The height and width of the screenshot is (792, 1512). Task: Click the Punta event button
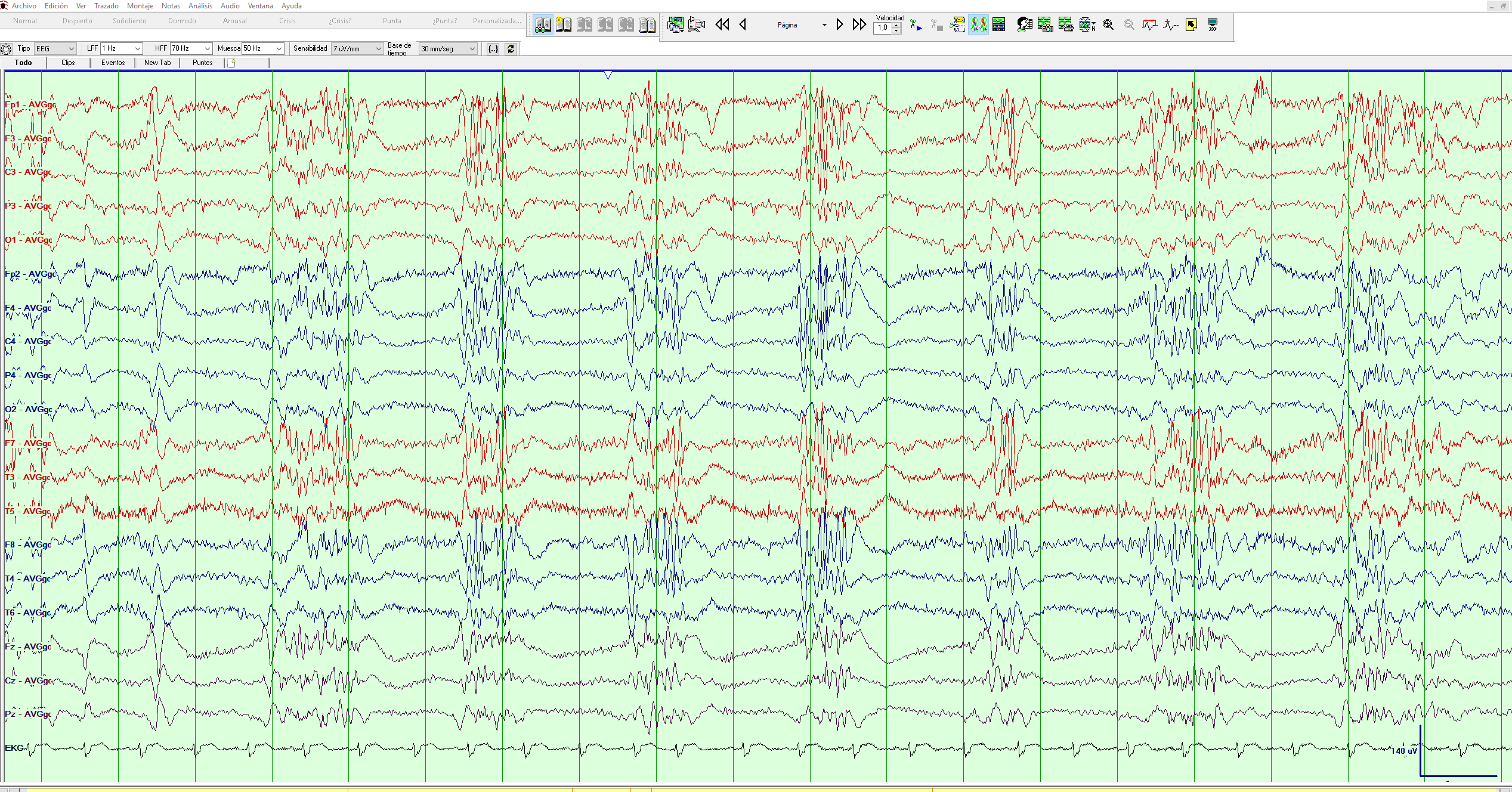392,21
